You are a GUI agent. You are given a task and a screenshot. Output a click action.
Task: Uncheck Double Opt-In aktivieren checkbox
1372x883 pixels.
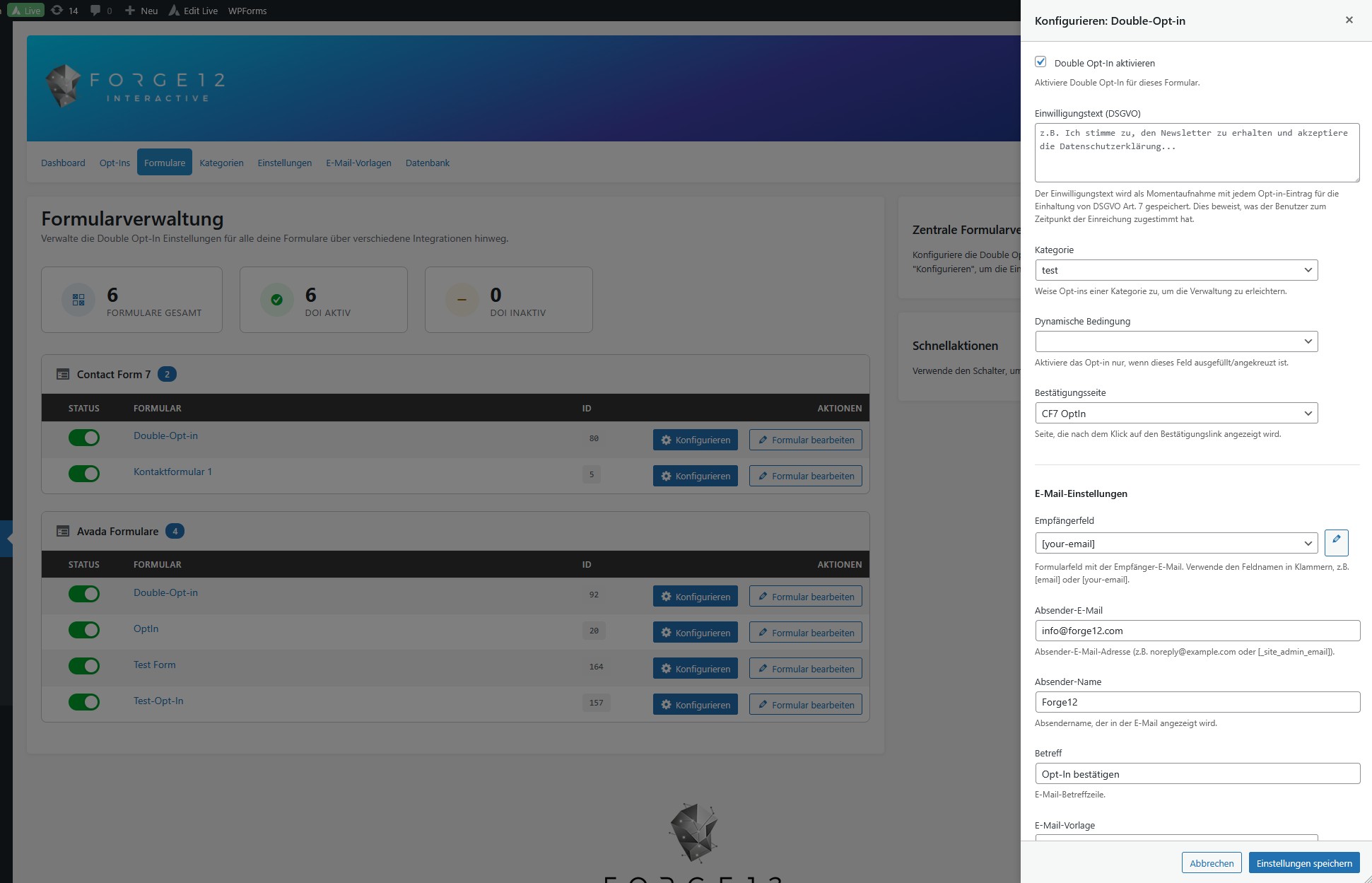pyautogui.click(x=1040, y=62)
